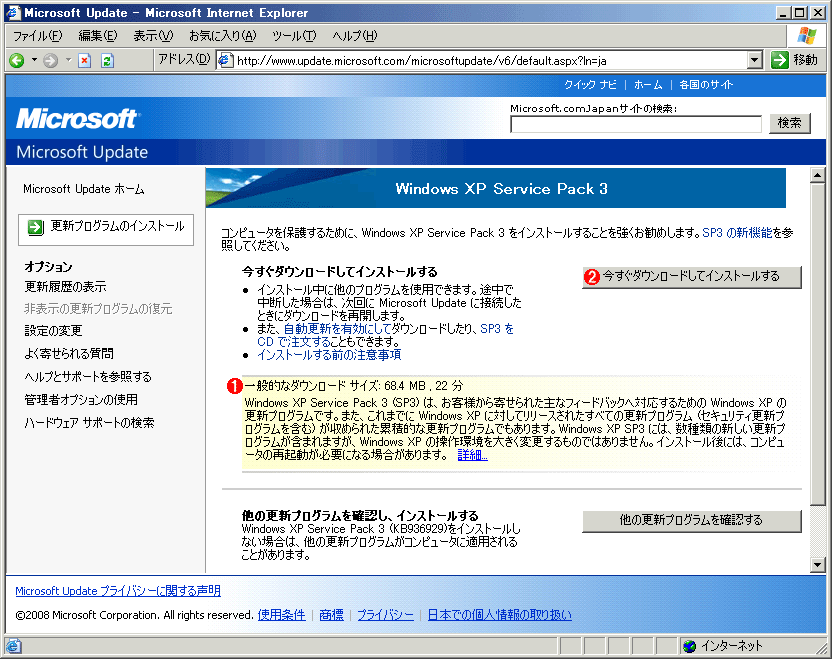Open the Forward button history dropdown arrow

pos(68,60)
